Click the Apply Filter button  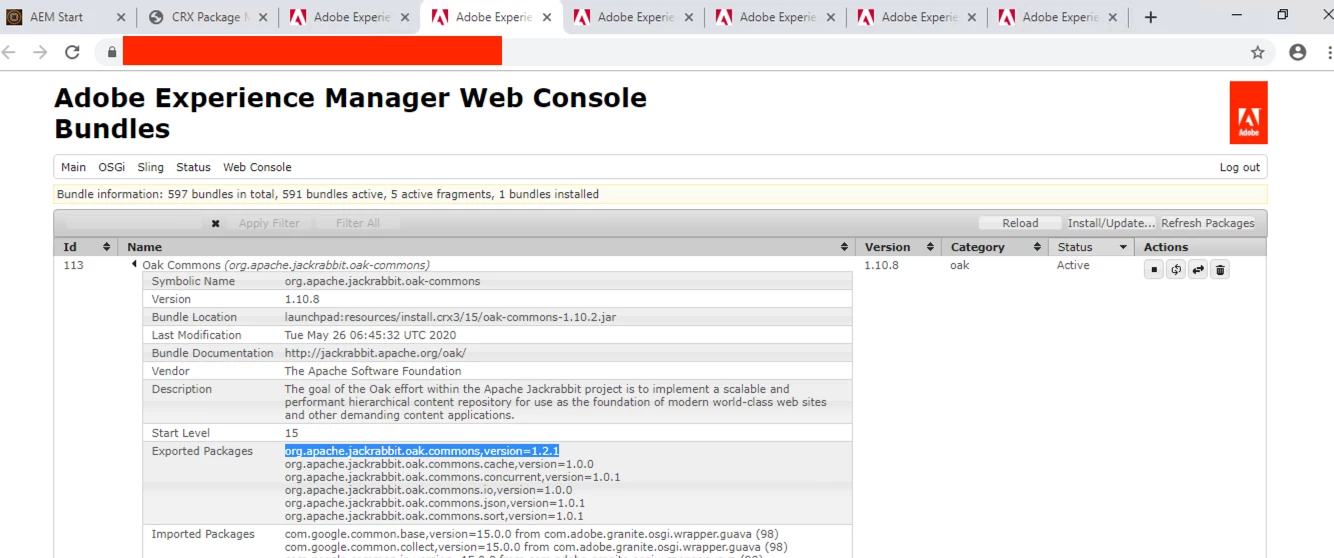[x=269, y=224]
